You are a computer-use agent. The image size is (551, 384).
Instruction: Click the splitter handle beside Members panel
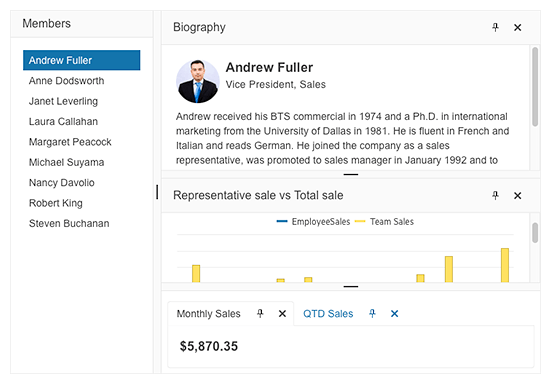click(157, 192)
